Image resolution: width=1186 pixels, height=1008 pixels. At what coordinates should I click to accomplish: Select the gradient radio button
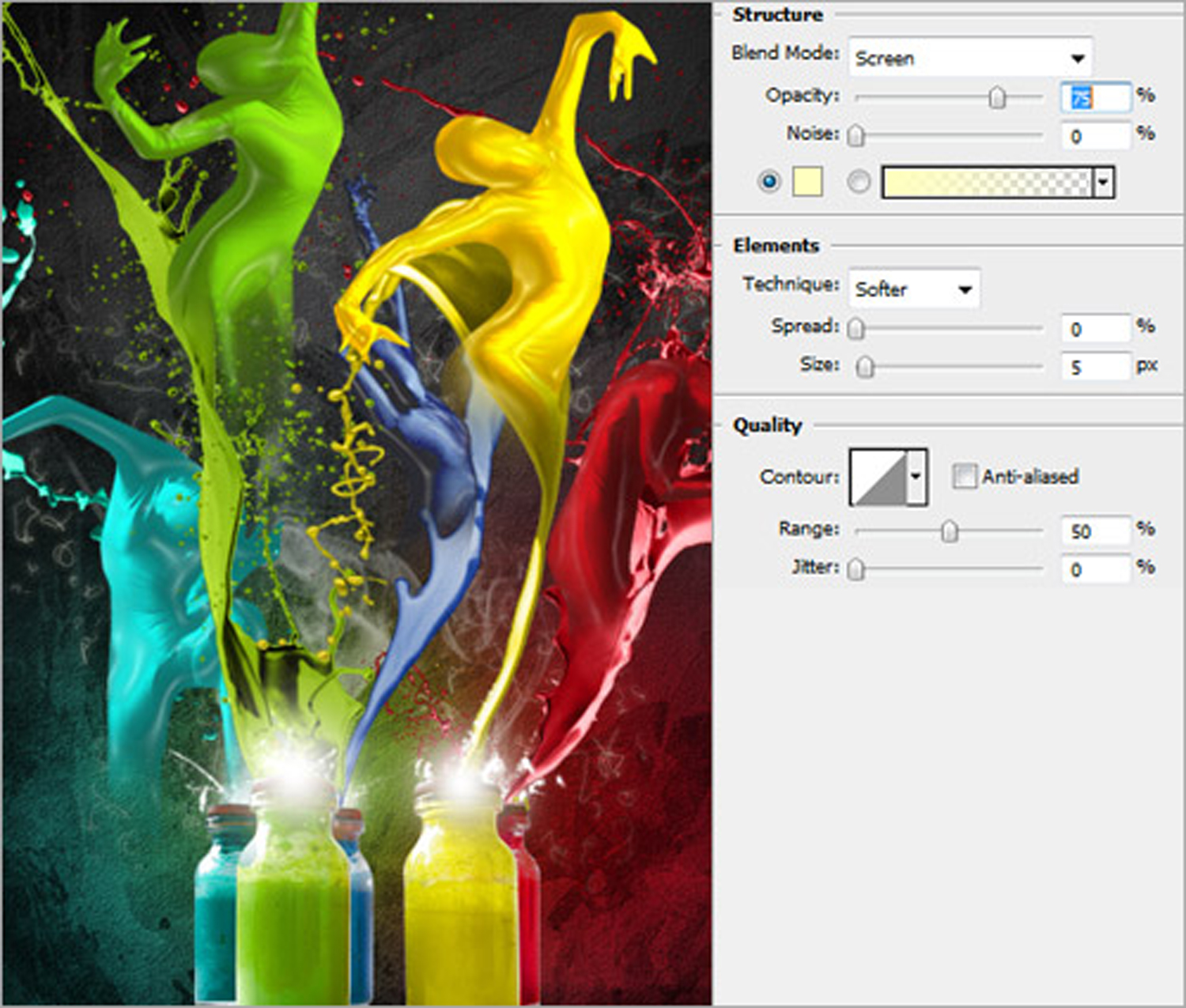click(x=859, y=182)
